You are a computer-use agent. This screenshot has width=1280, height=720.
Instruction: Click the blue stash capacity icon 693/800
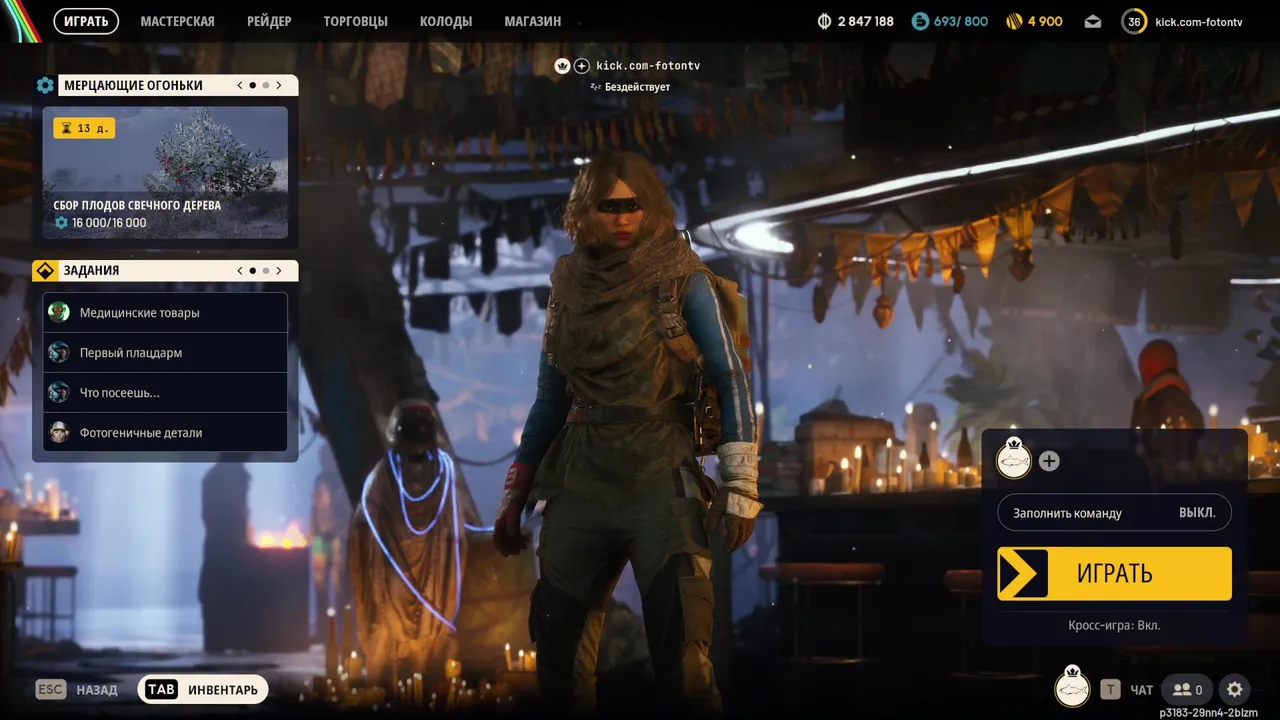(x=920, y=21)
